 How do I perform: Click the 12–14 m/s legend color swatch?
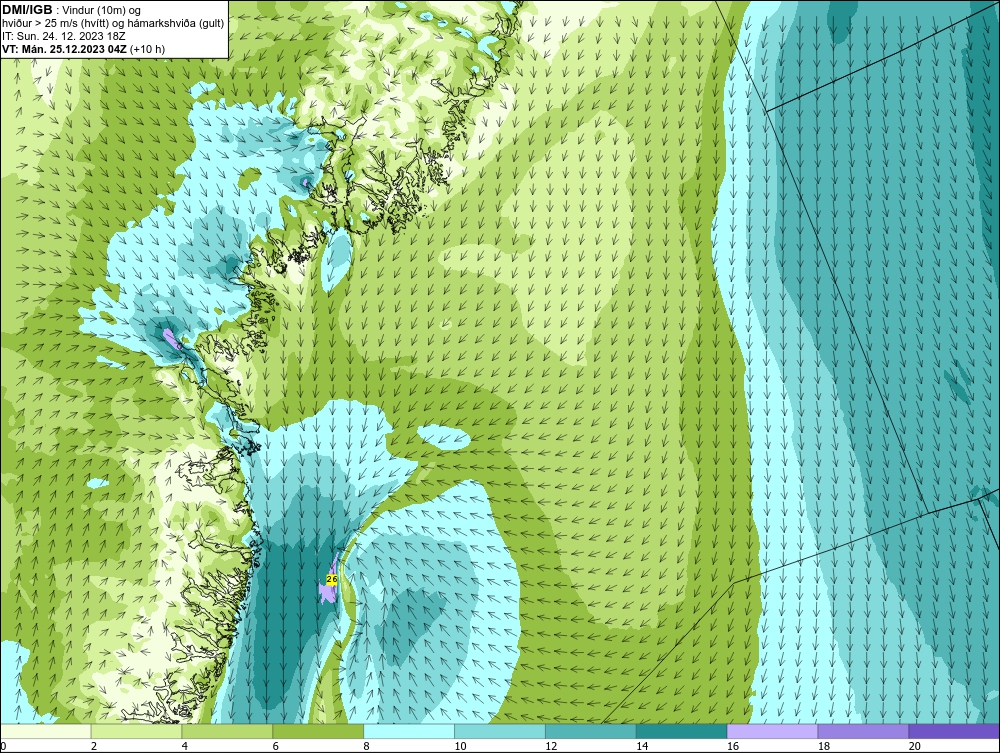[x=591, y=731]
